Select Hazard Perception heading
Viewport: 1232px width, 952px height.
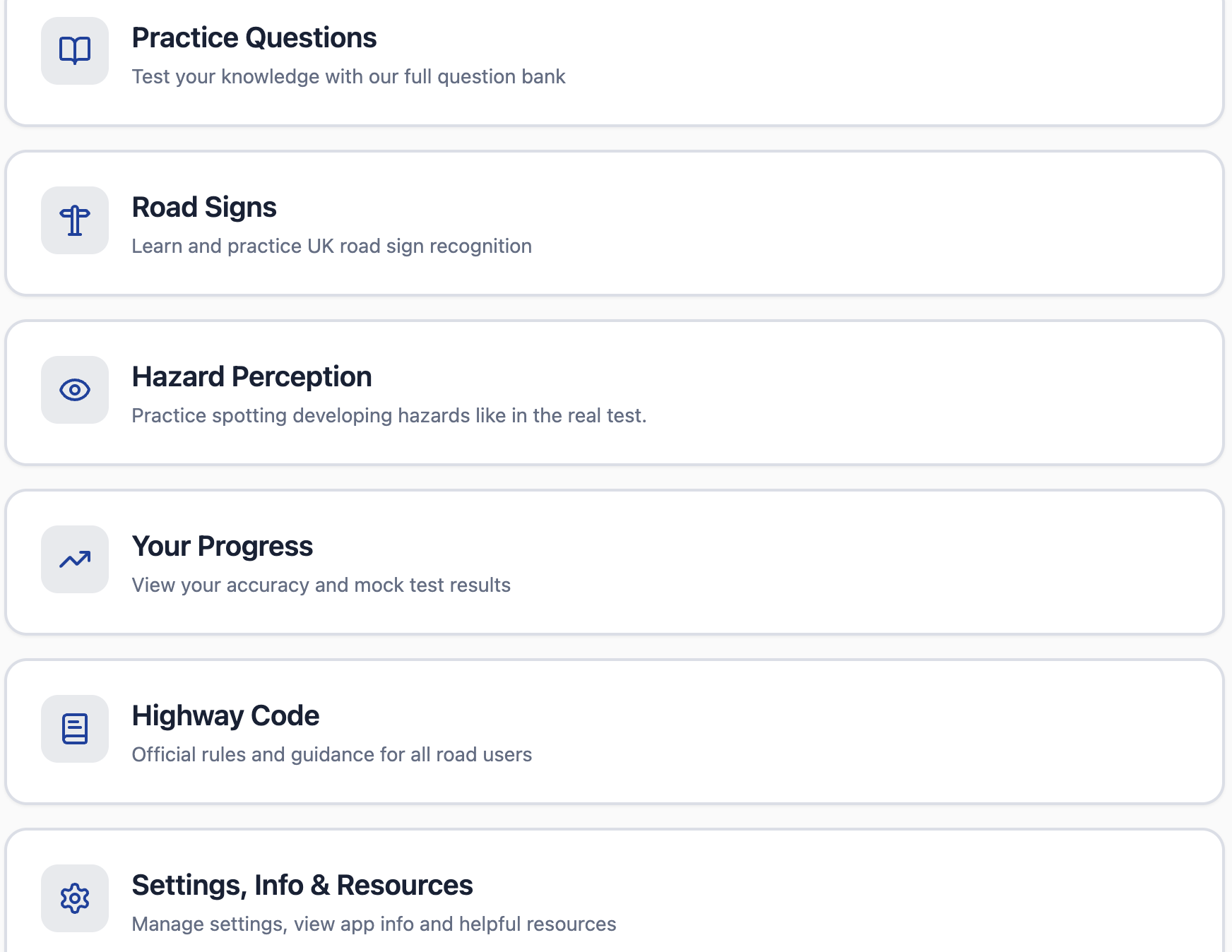tap(251, 376)
